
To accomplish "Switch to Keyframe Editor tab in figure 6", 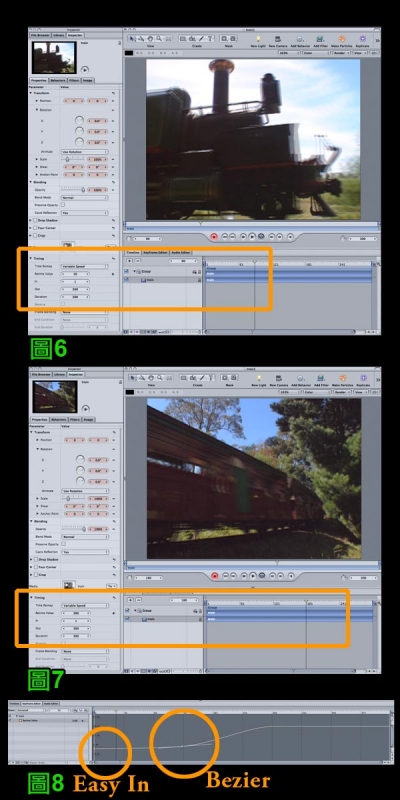I will 156,253.
